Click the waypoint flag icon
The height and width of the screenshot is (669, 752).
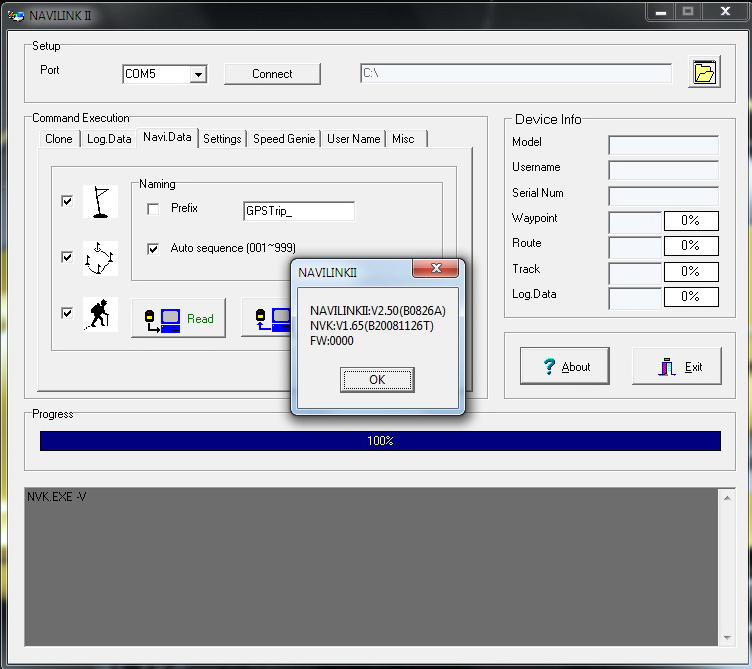tap(100, 201)
